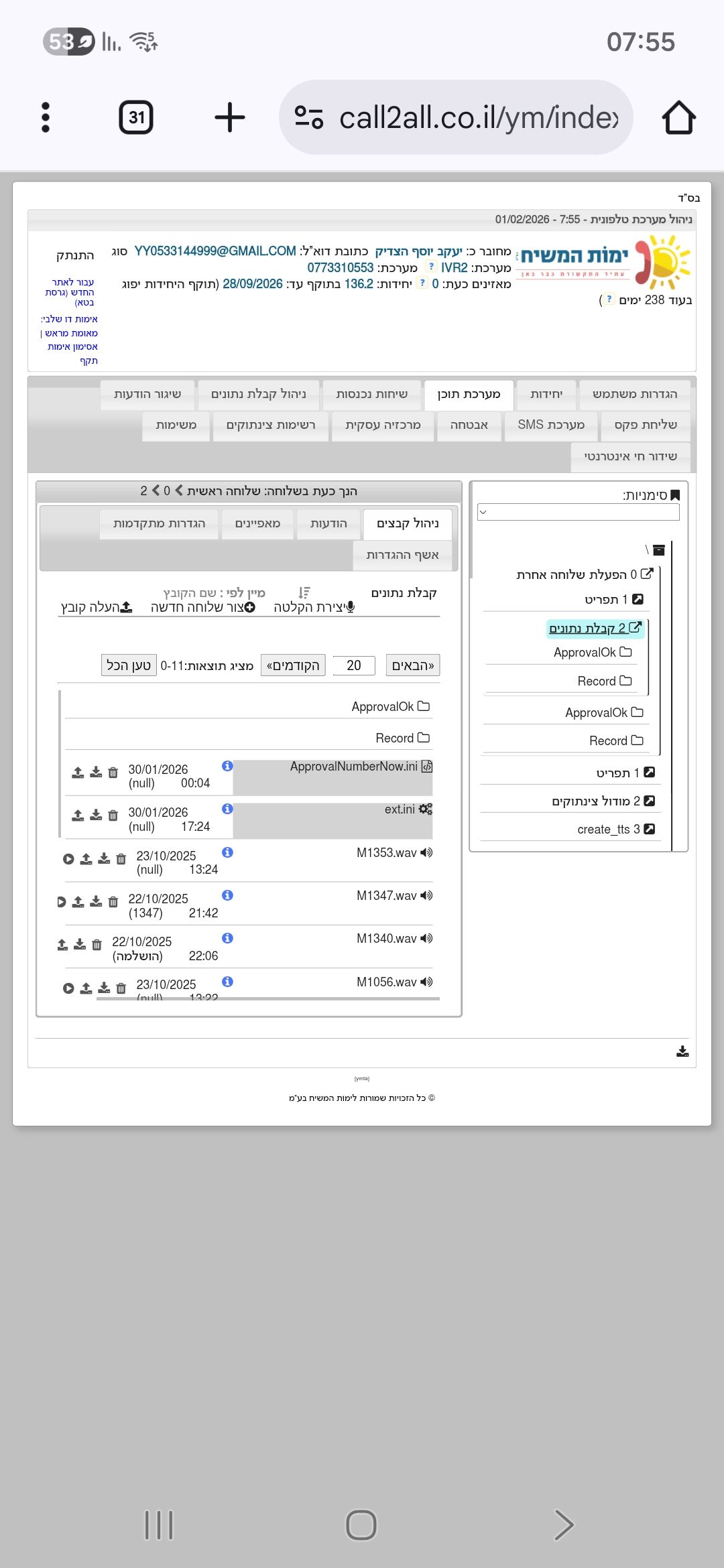Delete the ApprovalNumberNow.ini file
This screenshot has height=1568, width=724.
113,773
